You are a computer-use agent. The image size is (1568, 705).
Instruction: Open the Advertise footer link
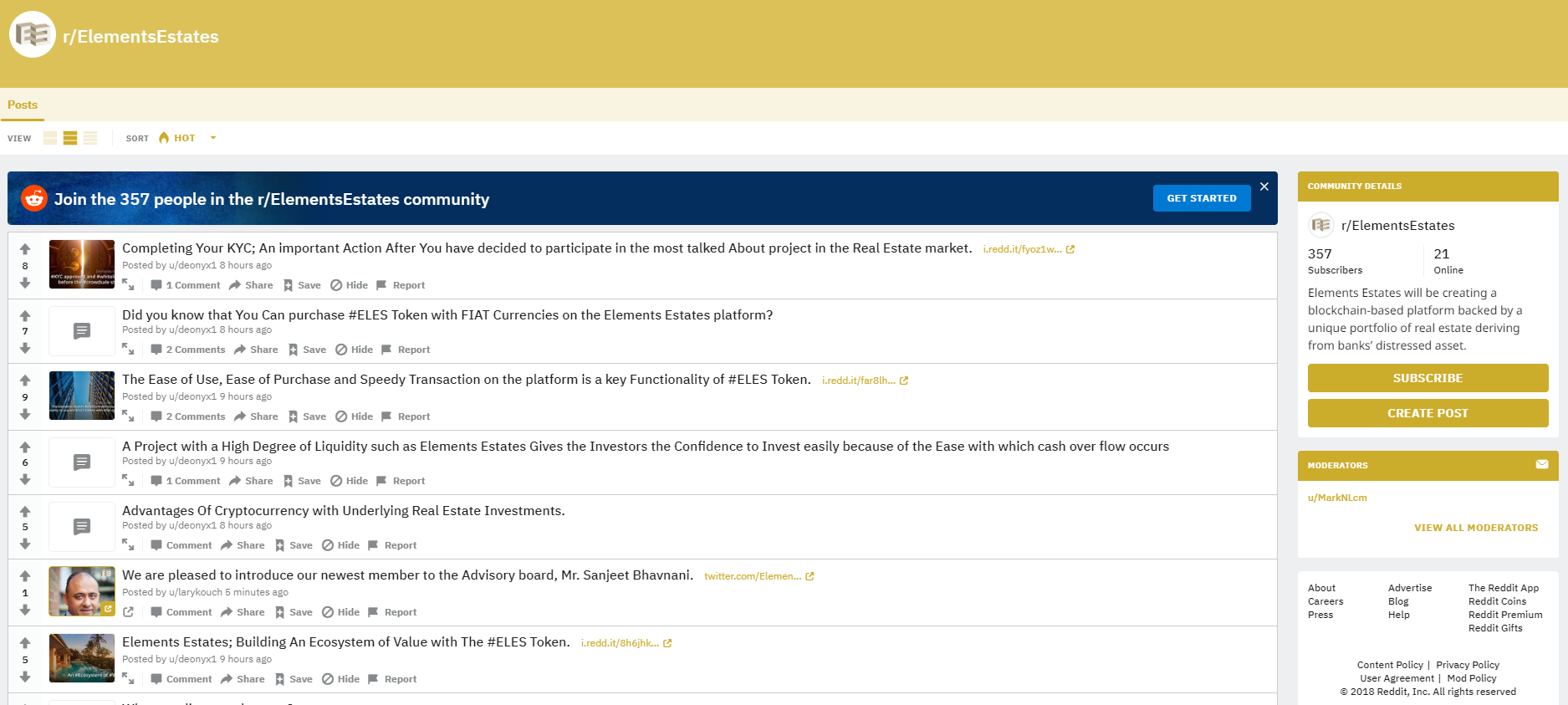[x=1410, y=588]
